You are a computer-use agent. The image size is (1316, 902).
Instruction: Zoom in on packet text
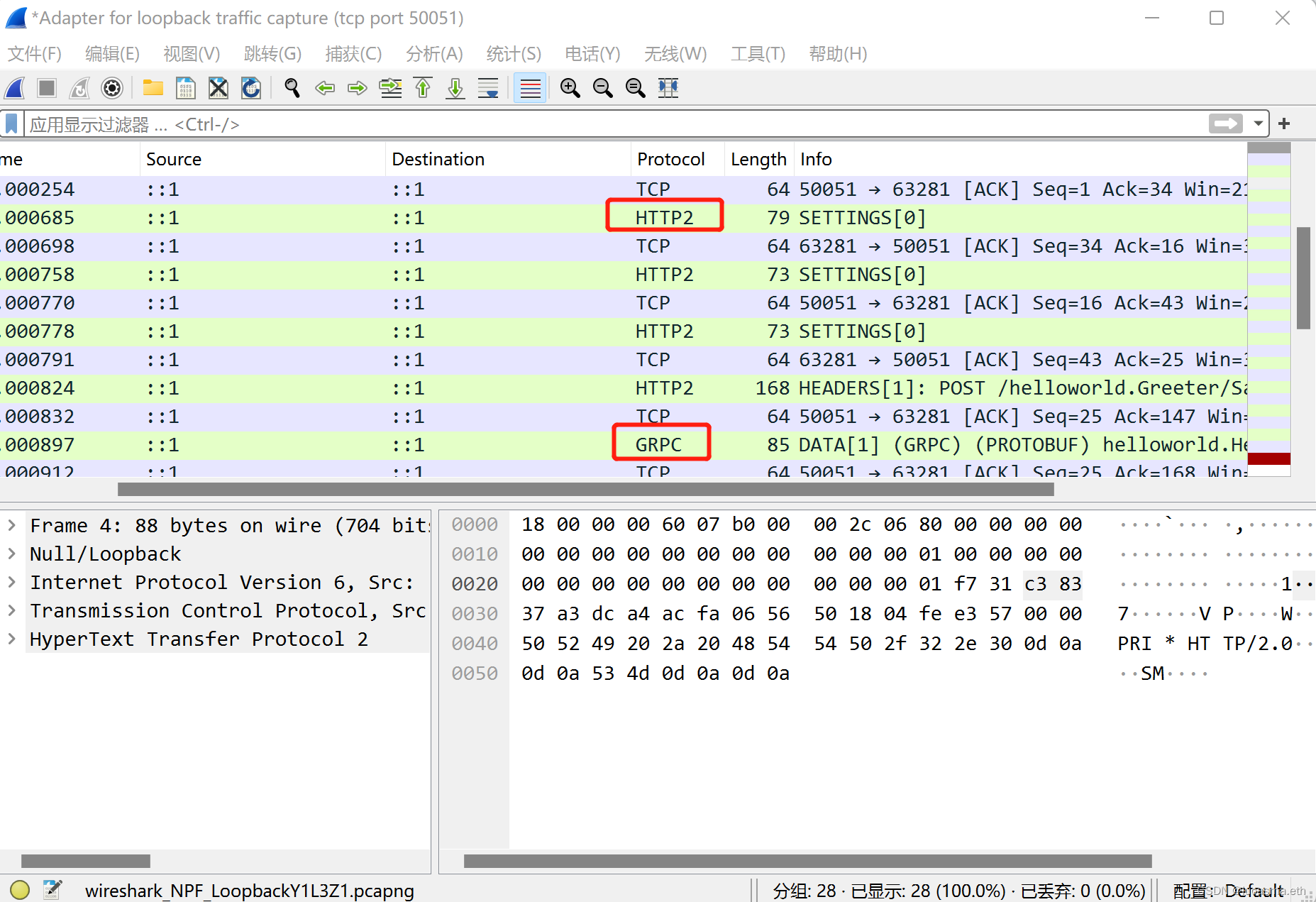click(570, 88)
